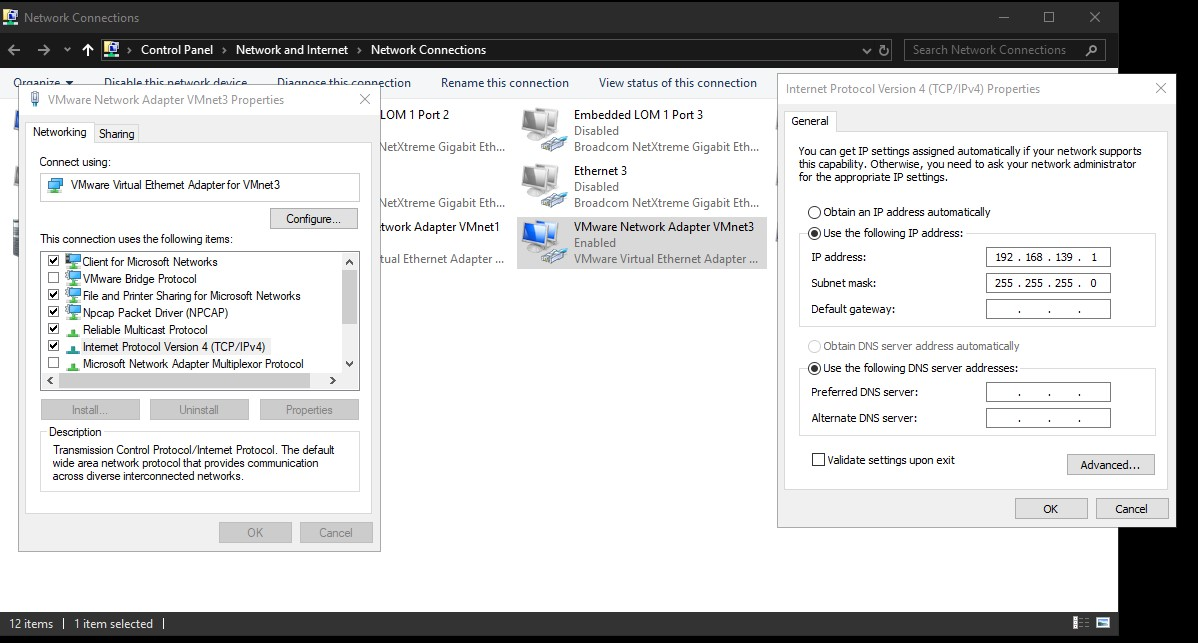This screenshot has height=643, width=1198.
Task: Select Npcap Packet Driver item icon
Action: tap(73, 311)
